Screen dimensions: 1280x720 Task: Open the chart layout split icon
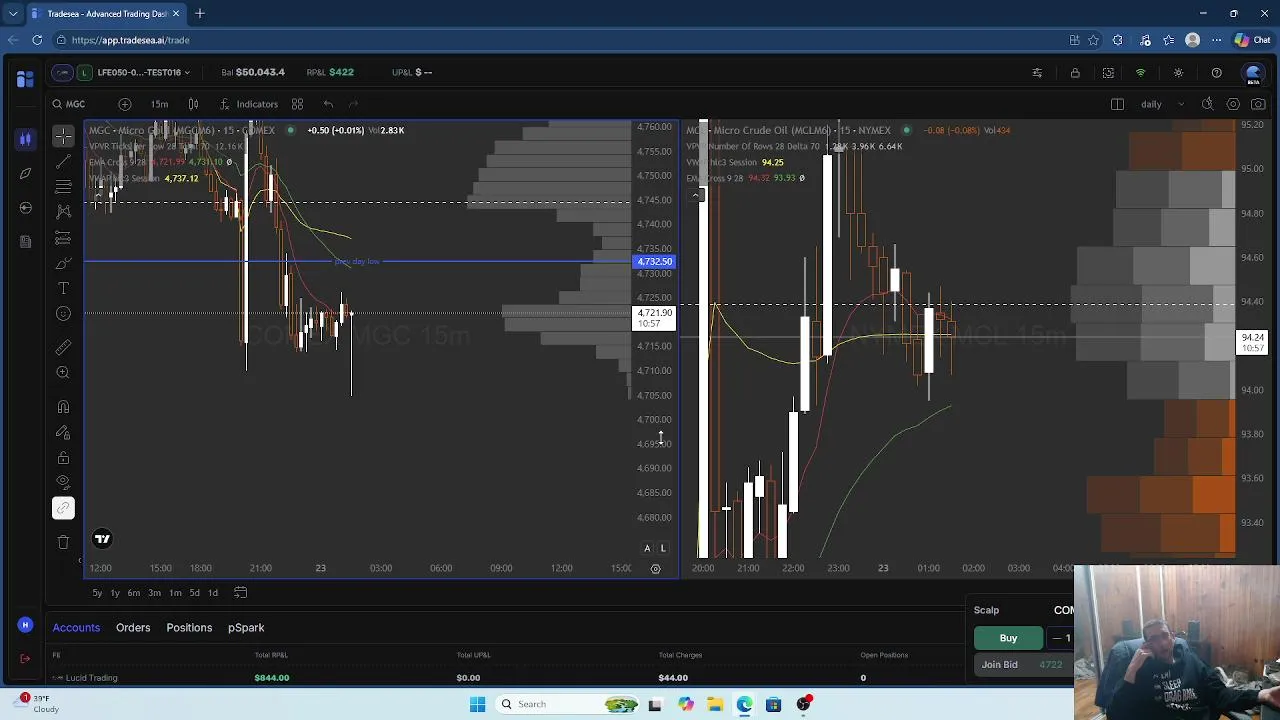(1117, 104)
